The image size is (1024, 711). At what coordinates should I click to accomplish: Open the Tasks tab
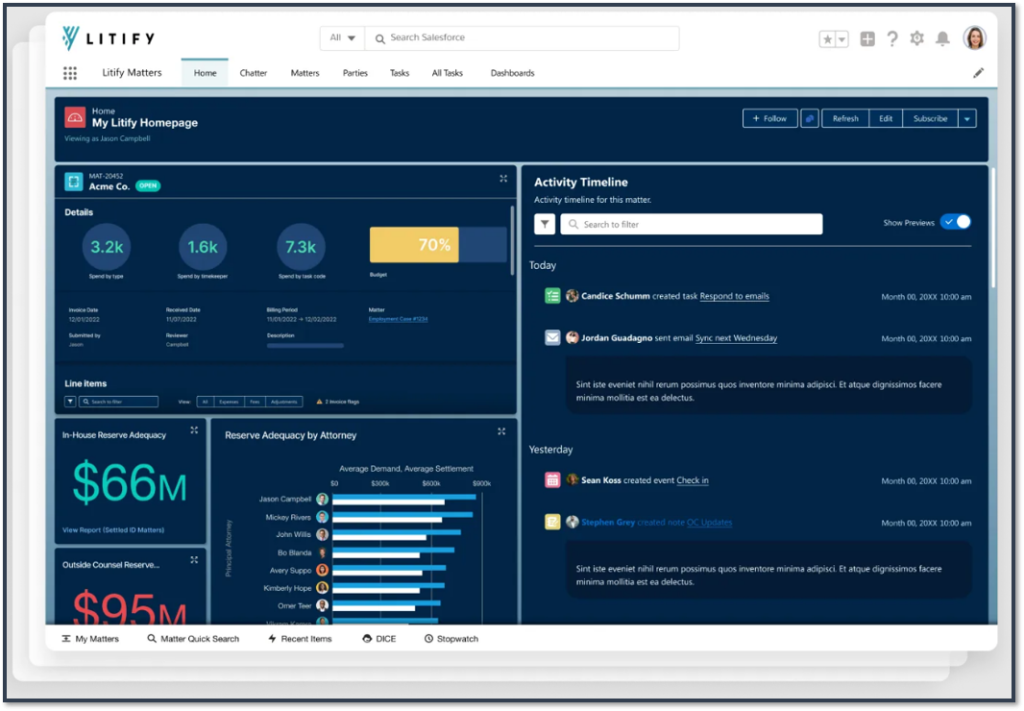tap(400, 73)
